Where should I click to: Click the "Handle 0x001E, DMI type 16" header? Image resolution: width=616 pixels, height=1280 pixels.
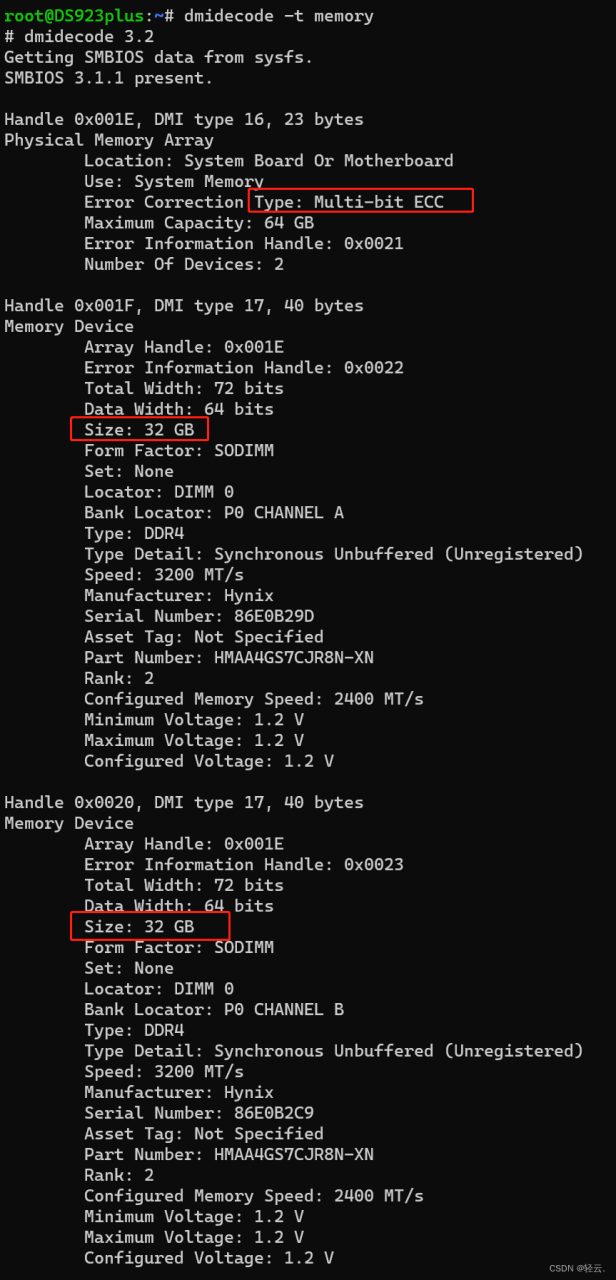pos(183,119)
